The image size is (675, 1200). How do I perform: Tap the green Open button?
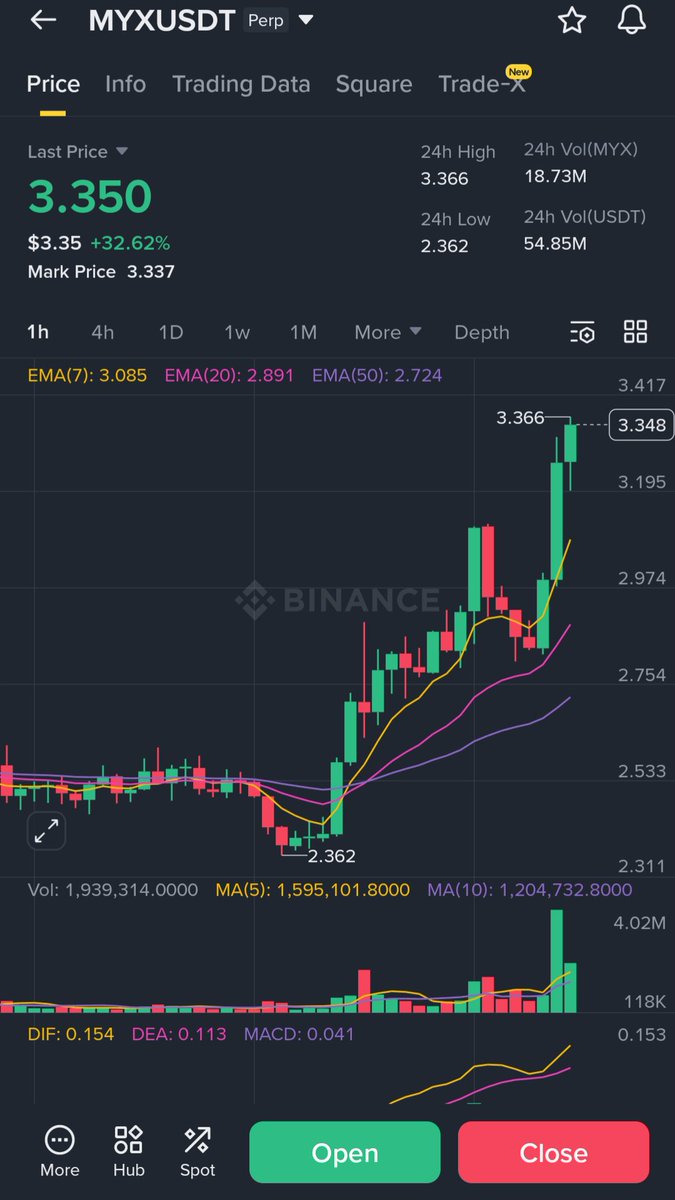coord(345,1153)
